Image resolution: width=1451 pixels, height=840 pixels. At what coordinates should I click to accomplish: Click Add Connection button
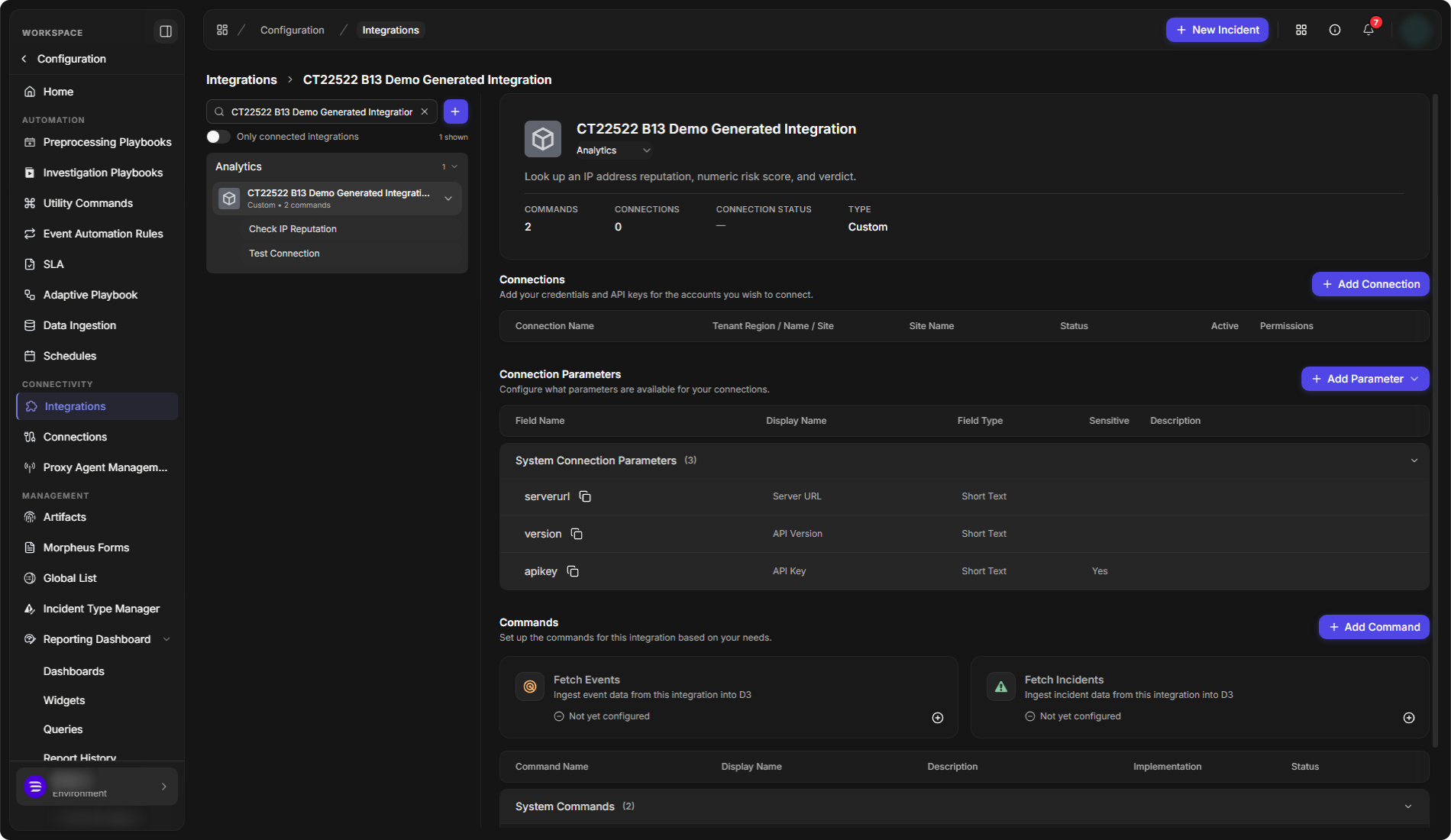point(1371,284)
